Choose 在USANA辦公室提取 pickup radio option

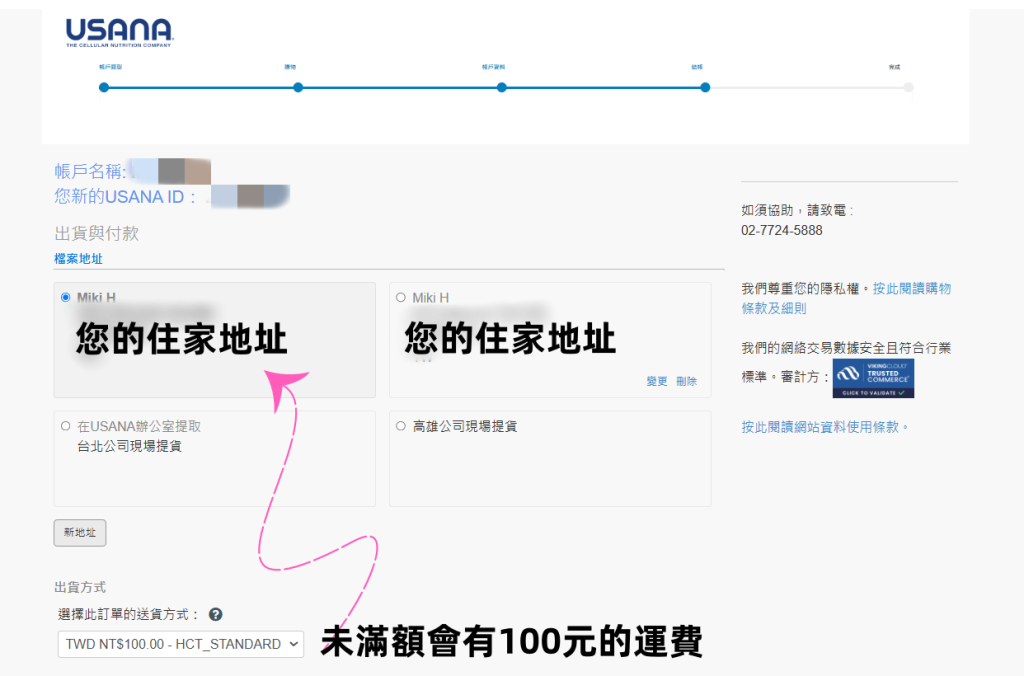click(x=66, y=426)
